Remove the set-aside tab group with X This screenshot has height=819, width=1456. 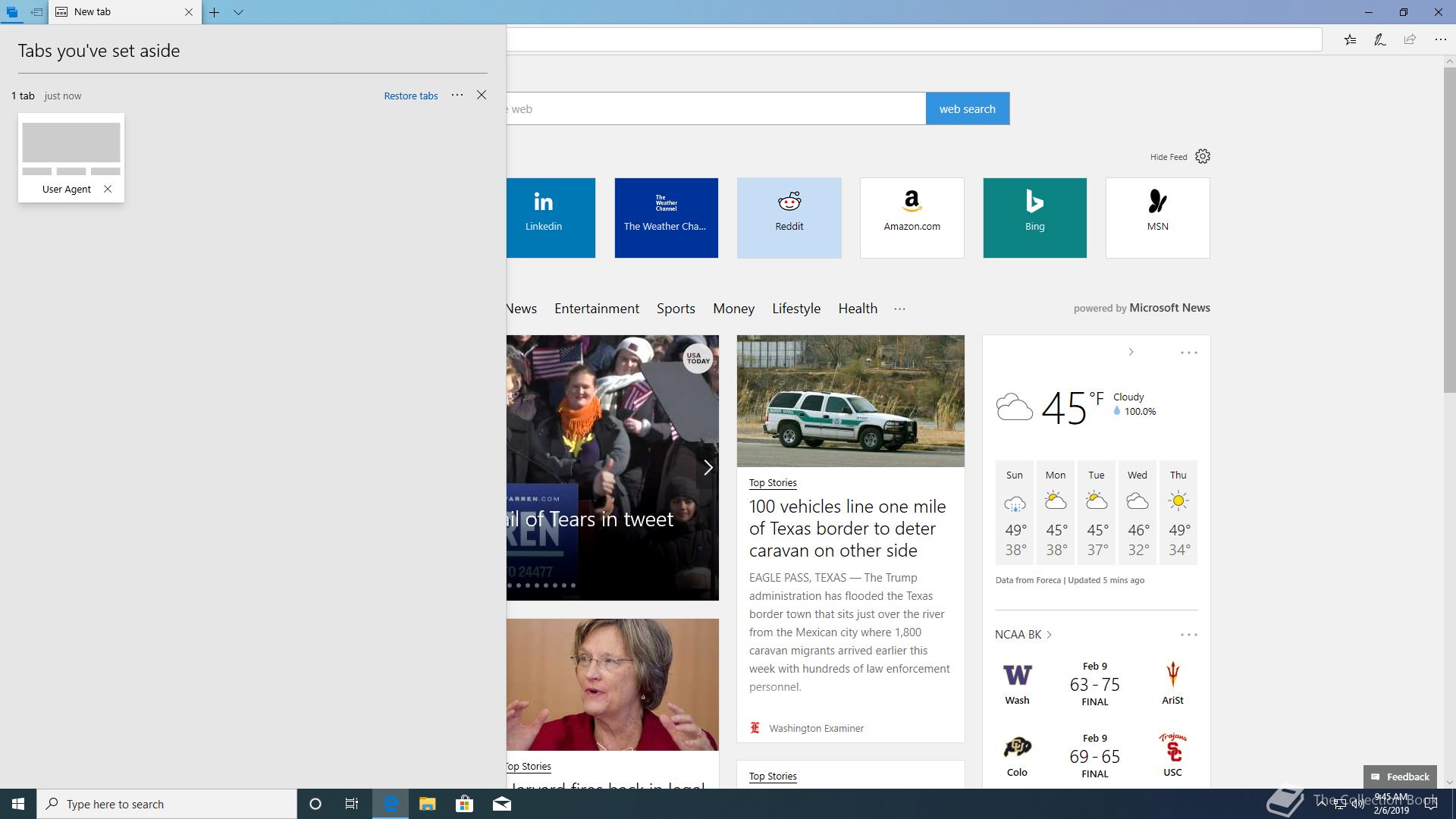[482, 95]
